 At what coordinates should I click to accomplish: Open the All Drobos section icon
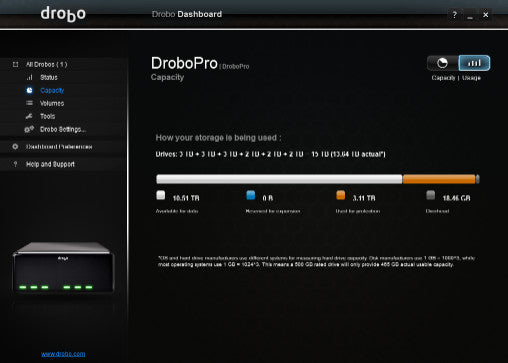point(15,64)
